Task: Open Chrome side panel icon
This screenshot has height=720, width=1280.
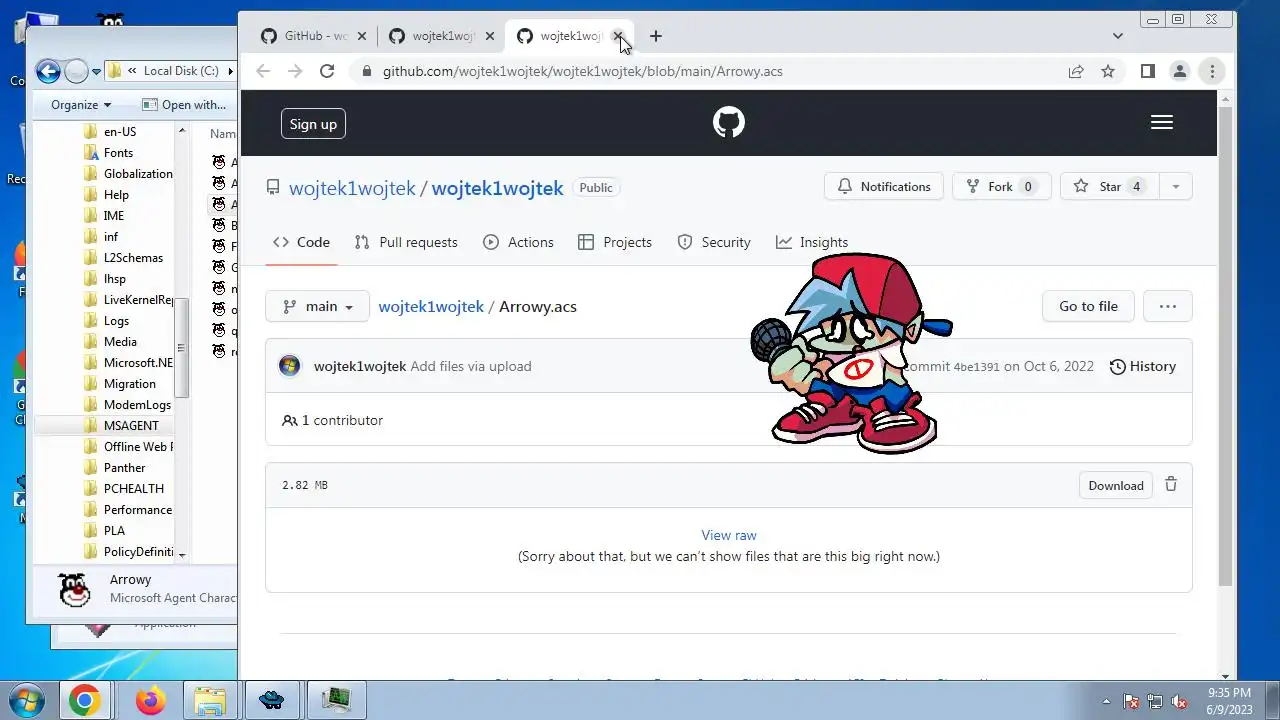Action: (1148, 71)
